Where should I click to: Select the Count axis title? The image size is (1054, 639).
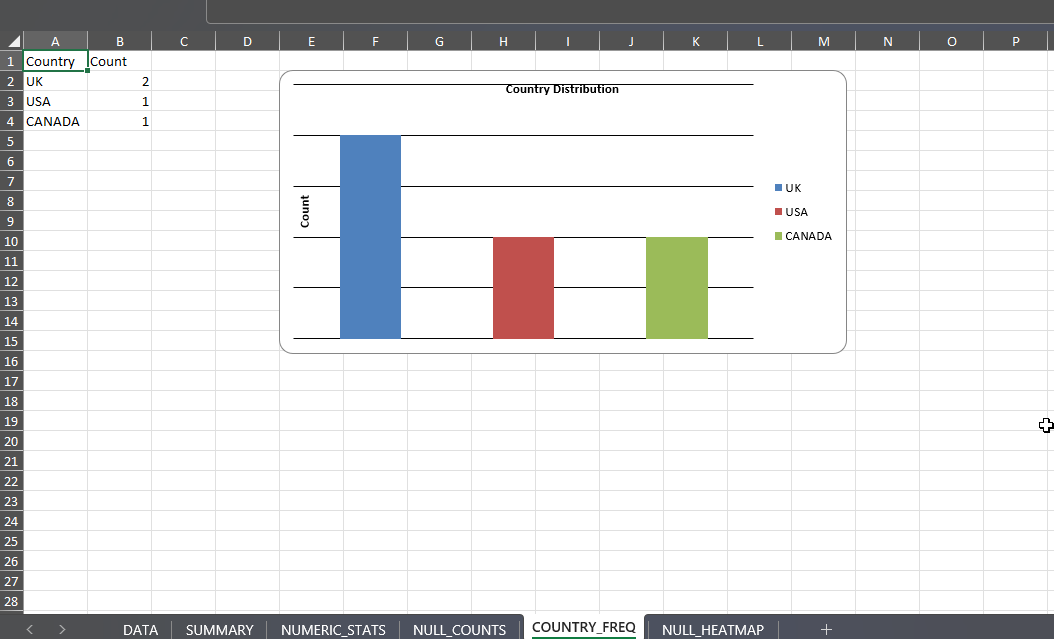pos(305,211)
